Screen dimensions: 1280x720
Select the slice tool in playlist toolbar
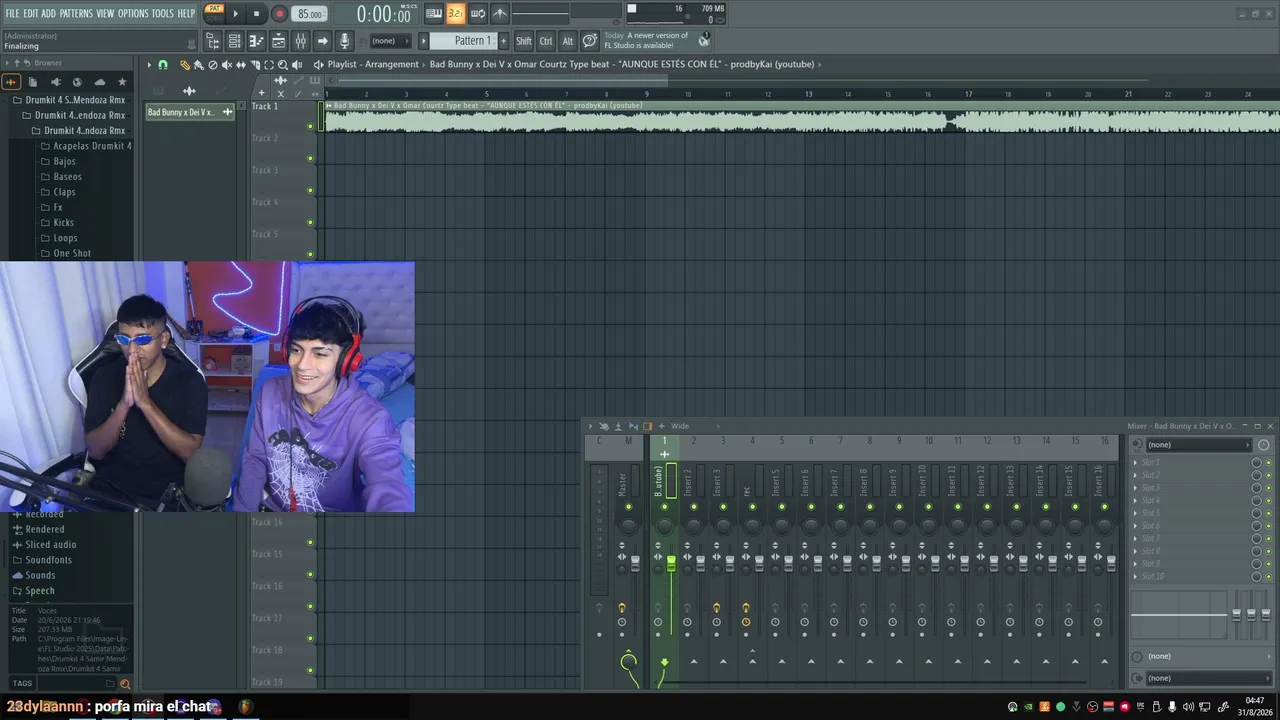[x=255, y=65]
